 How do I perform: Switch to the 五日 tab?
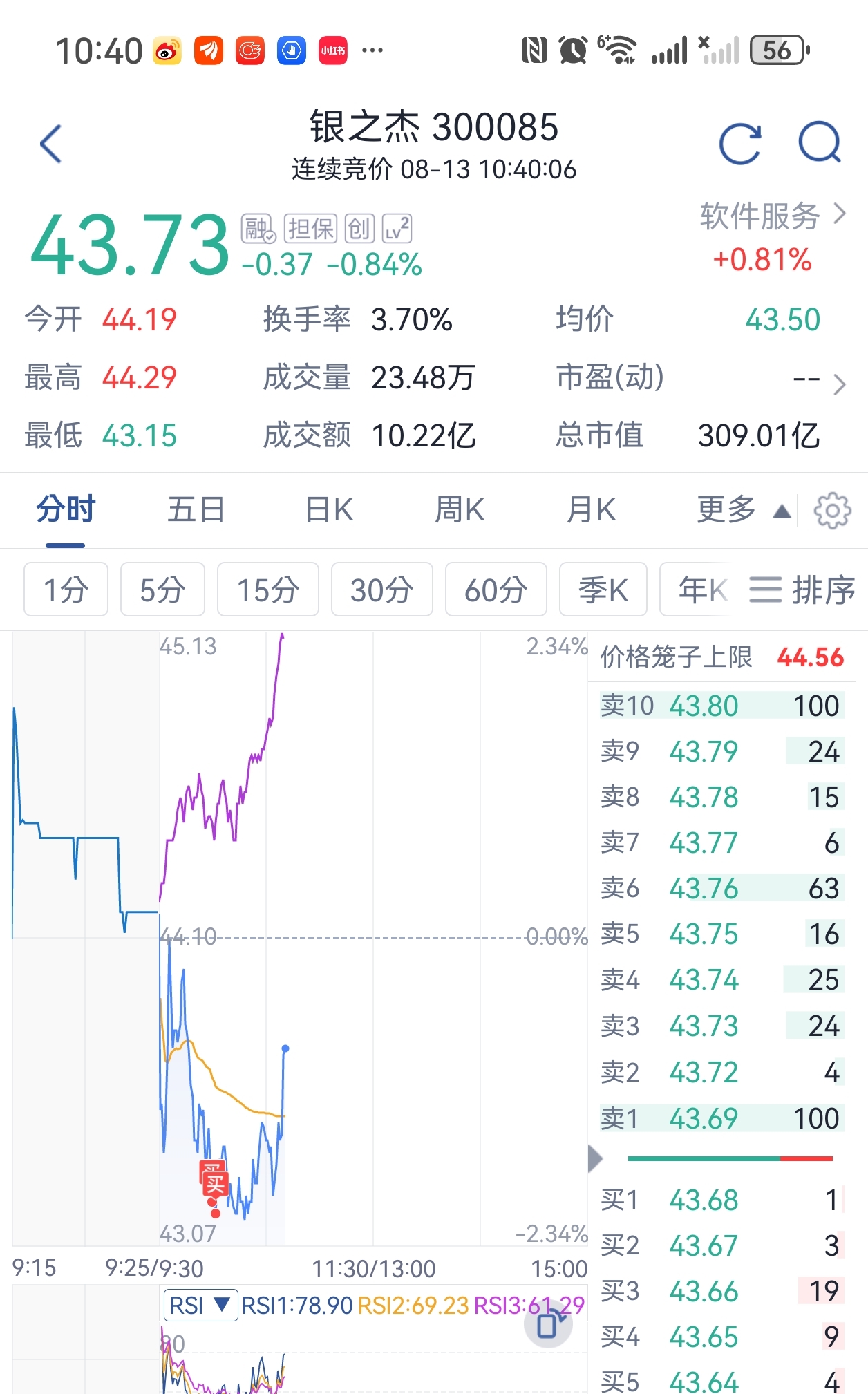point(196,510)
